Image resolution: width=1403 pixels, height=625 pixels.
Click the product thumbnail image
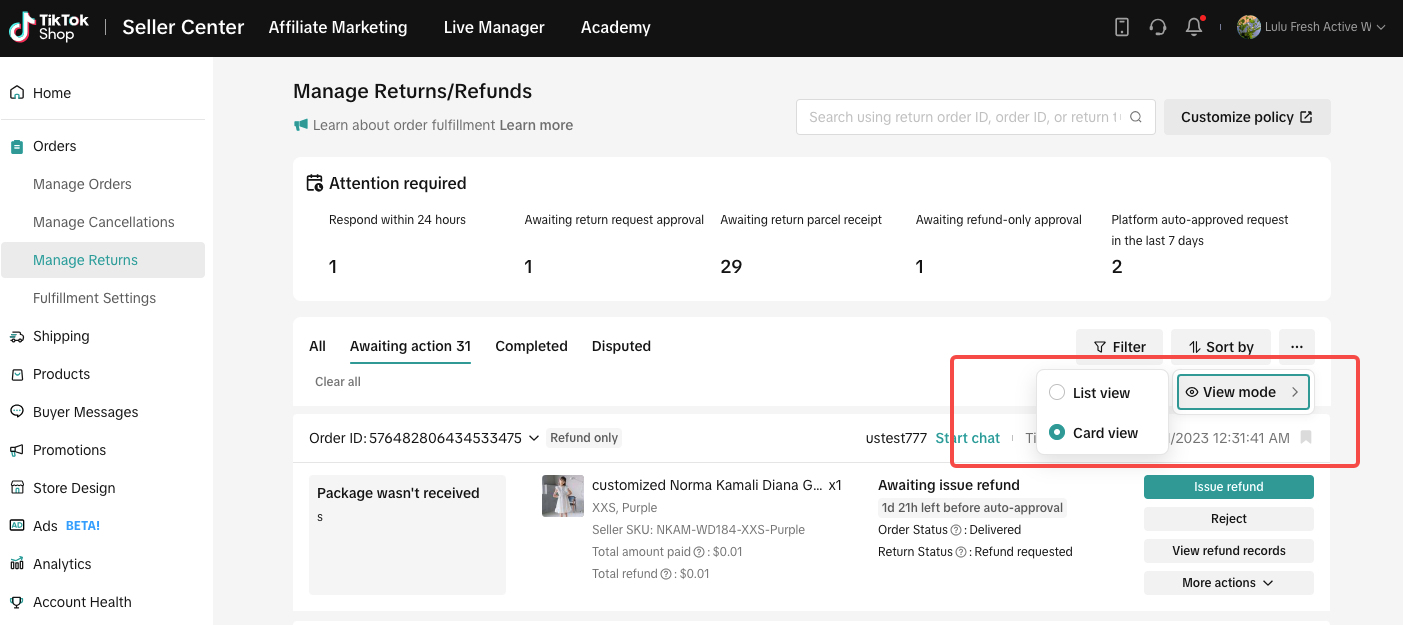(x=563, y=496)
